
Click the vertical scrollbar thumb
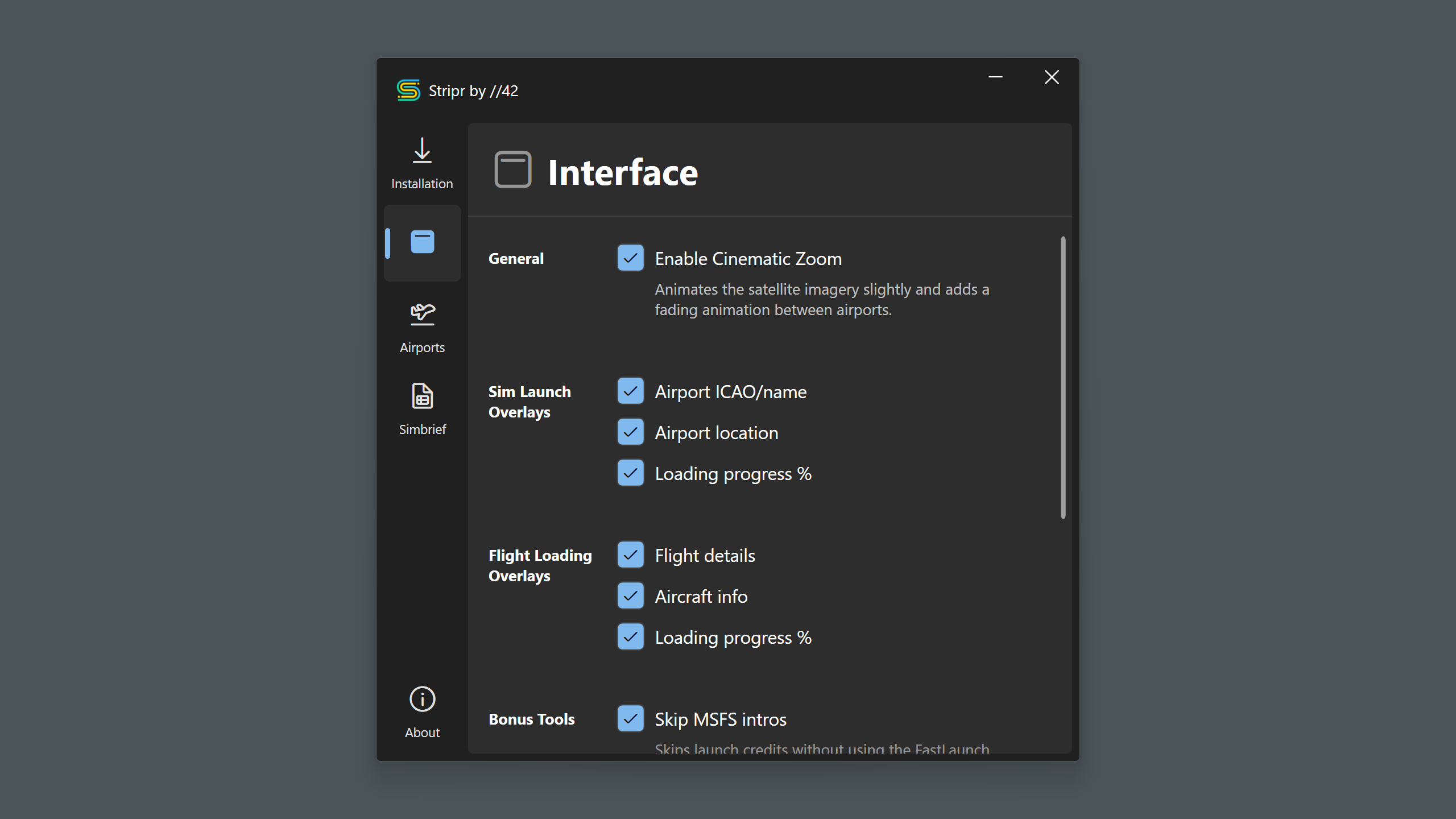click(1062, 378)
